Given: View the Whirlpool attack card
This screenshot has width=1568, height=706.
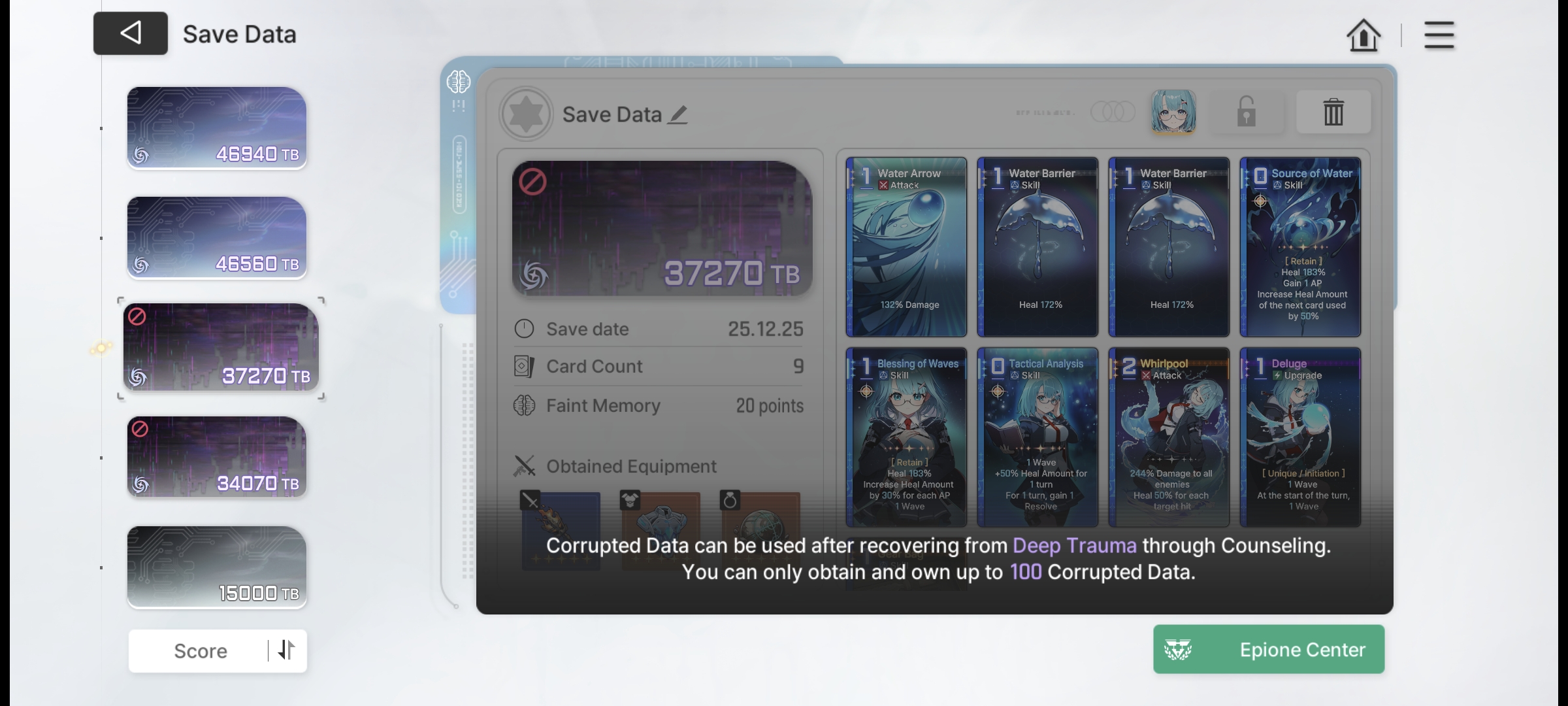Looking at the screenshot, I should tap(1169, 437).
